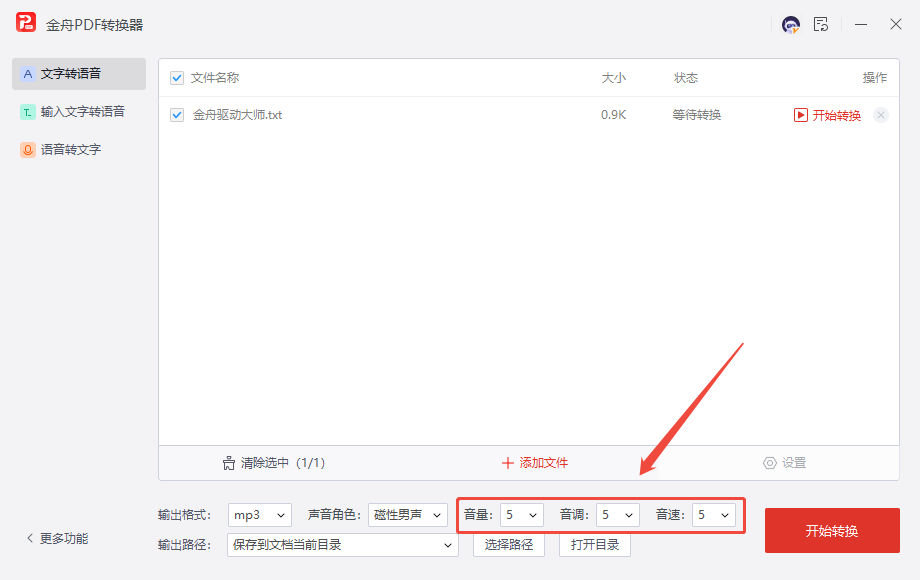Remove 金舟驱动大师.txt with the x icon
The width and height of the screenshot is (920, 580).
(x=881, y=115)
